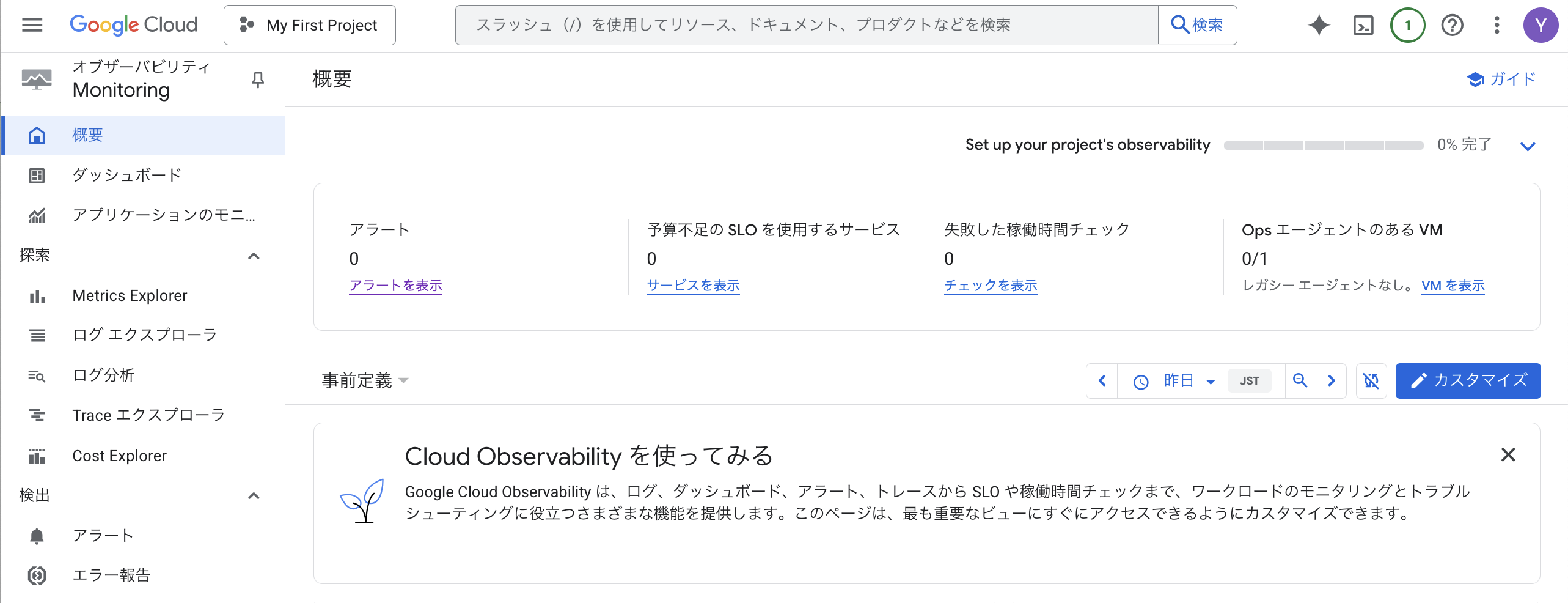Zoom out the time range with magnifier icon
The height and width of the screenshot is (603, 1568).
pyautogui.click(x=1300, y=380)
